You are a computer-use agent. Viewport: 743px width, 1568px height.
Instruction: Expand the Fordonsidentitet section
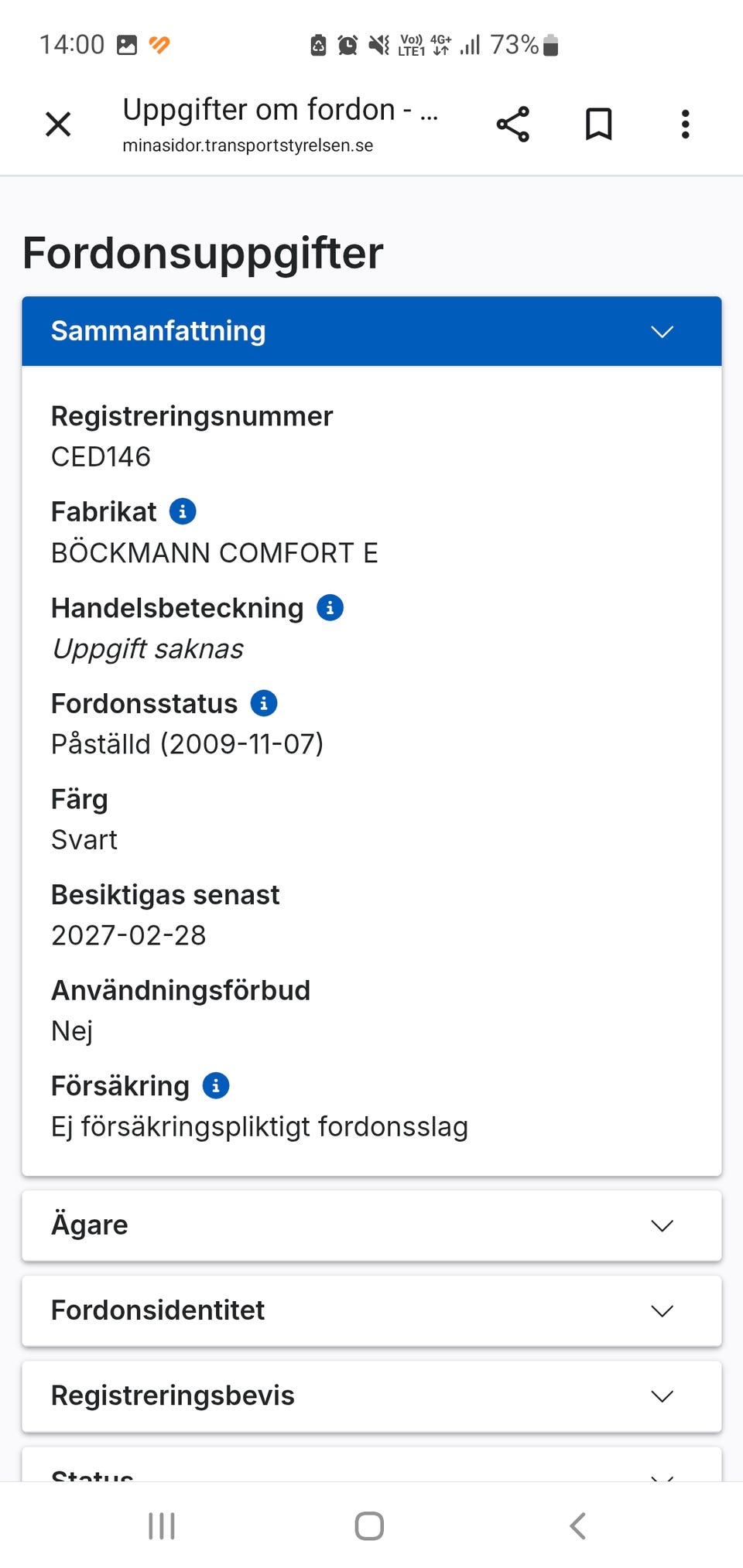[371, 1310]
